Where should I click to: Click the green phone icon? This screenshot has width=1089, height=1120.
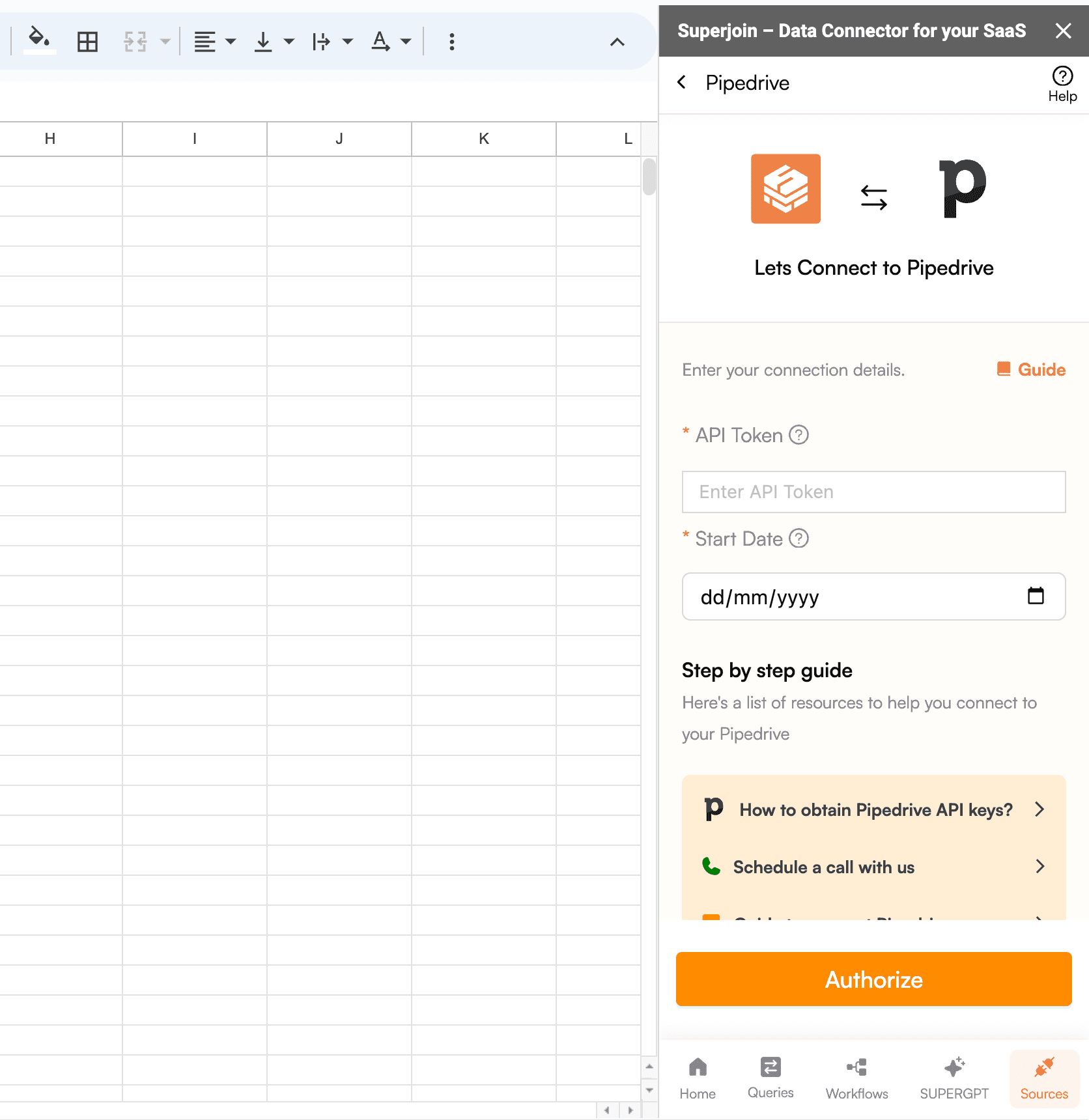coord(711,867)
